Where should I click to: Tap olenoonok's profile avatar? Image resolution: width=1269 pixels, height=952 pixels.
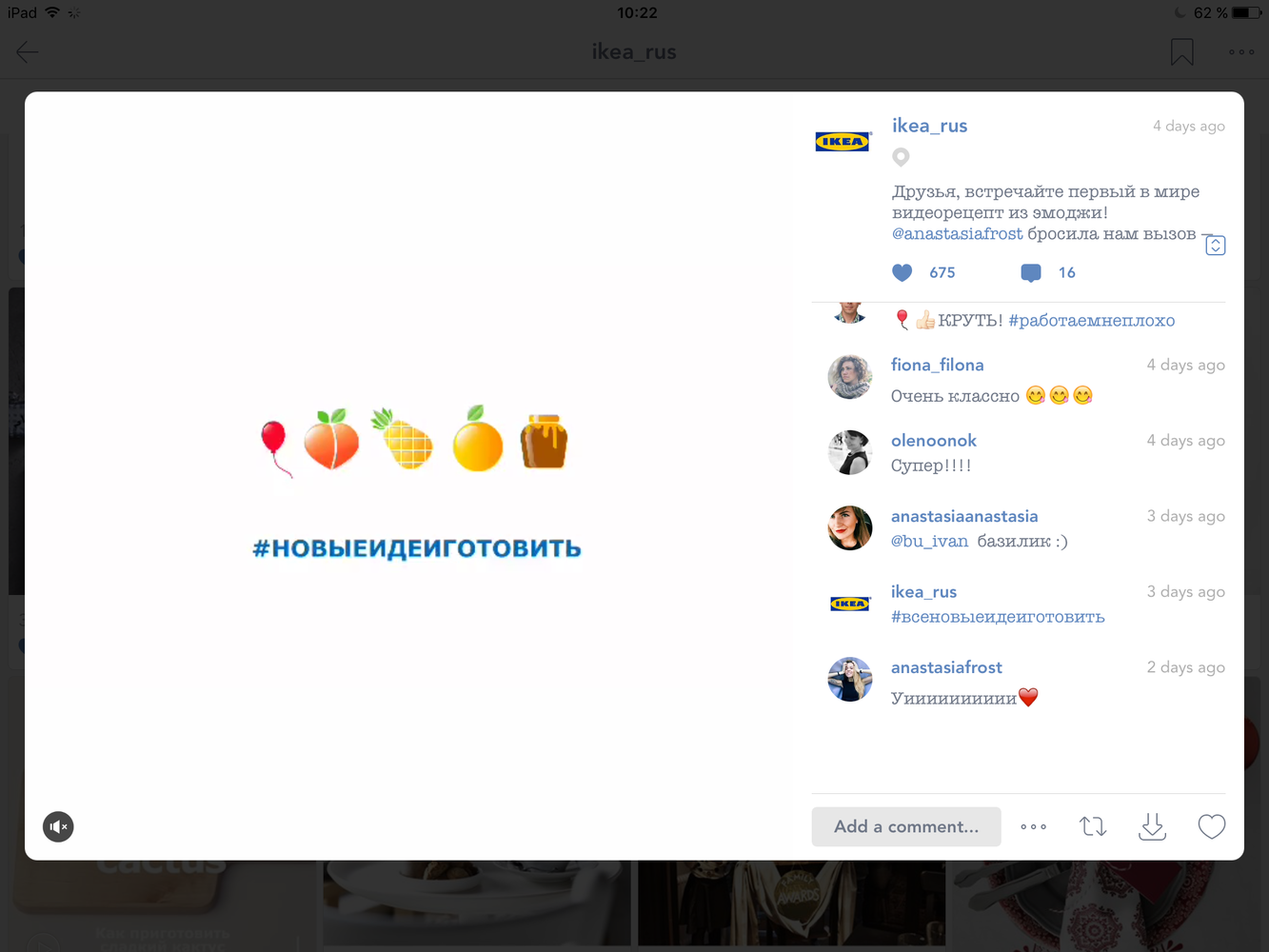(849, 452)
